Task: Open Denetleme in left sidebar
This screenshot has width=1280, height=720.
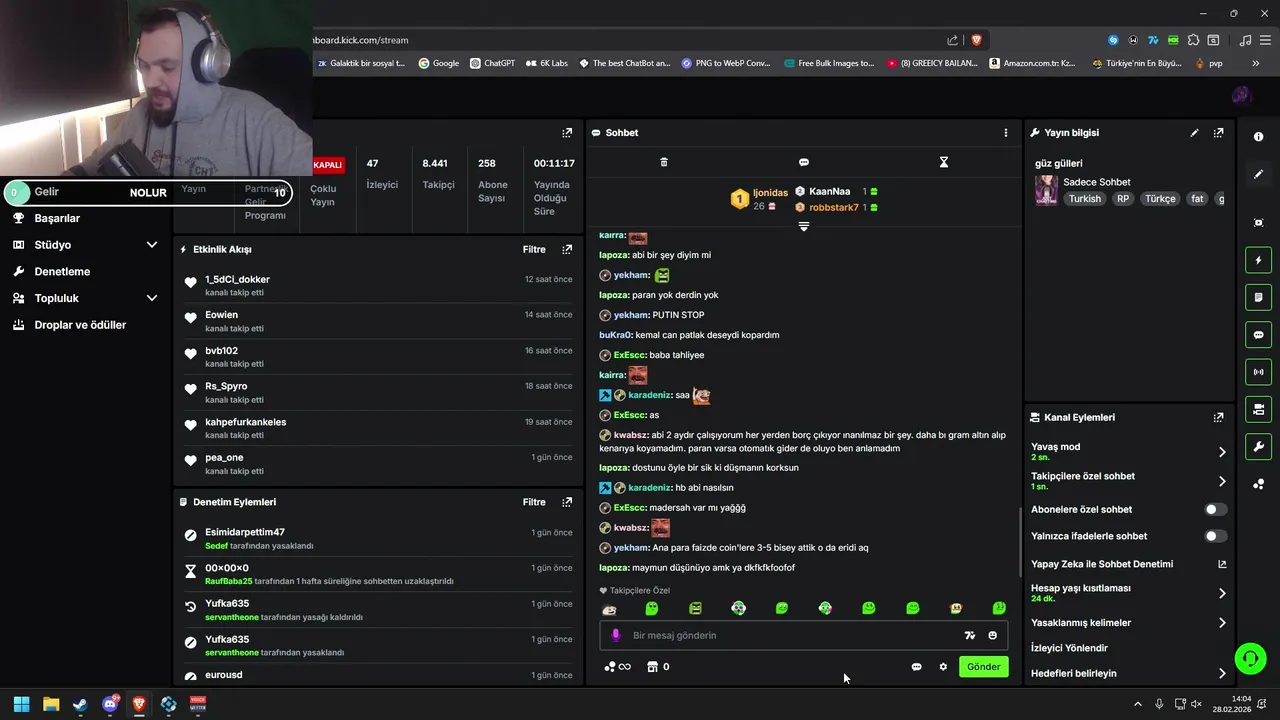Action: (62, 272)
